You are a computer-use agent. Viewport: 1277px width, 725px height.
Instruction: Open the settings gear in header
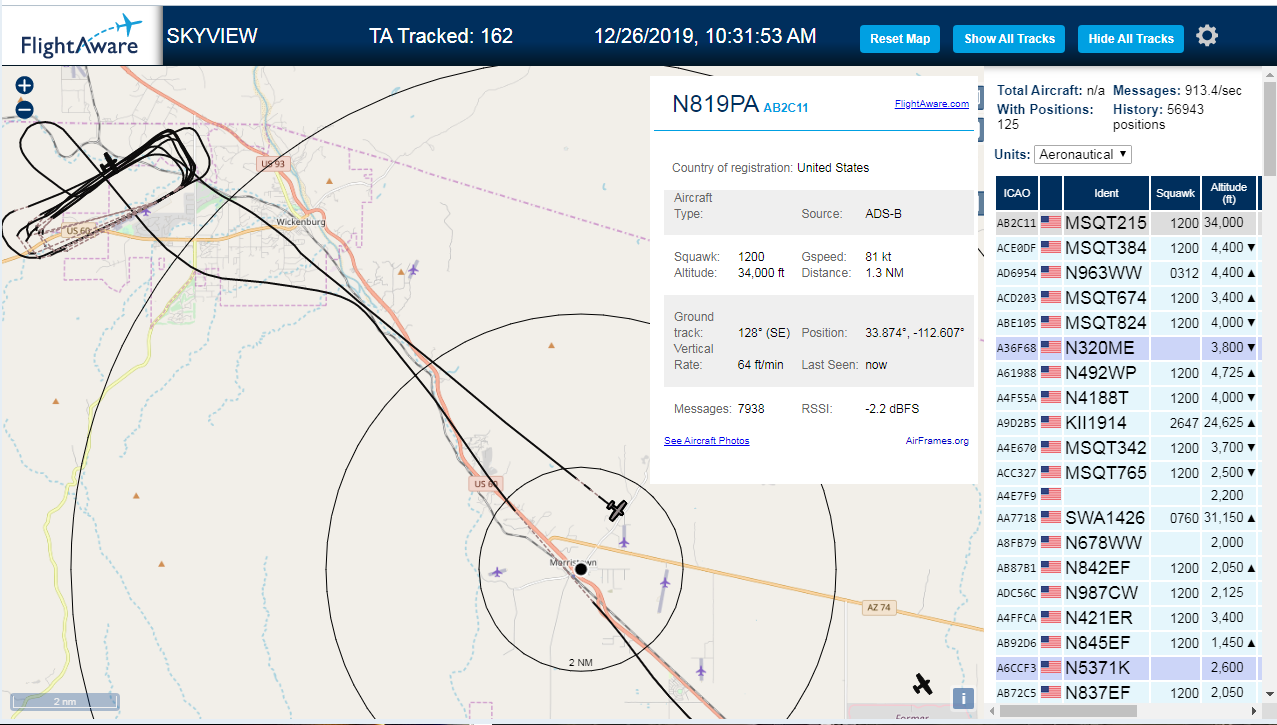[1207, 36]
